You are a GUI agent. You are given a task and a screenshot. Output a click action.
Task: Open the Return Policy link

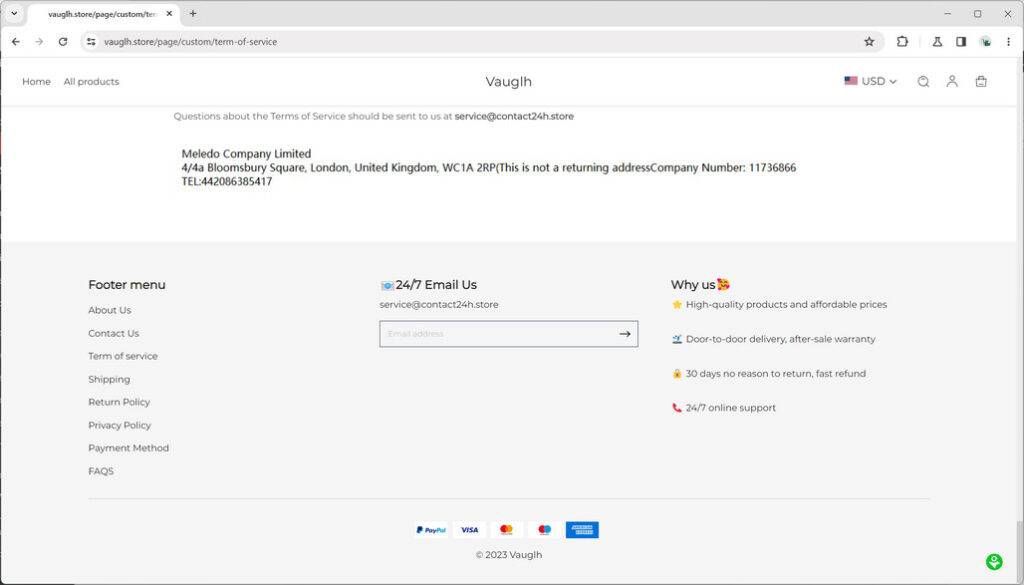pos(118,401)
